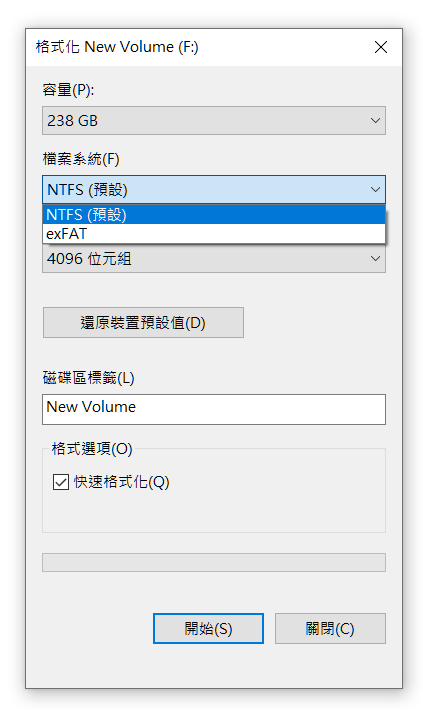Open the 容量 capacity combo box showing 238 GB
The height and width of the screenshot is (713, 423).
(x=214, y=121)
